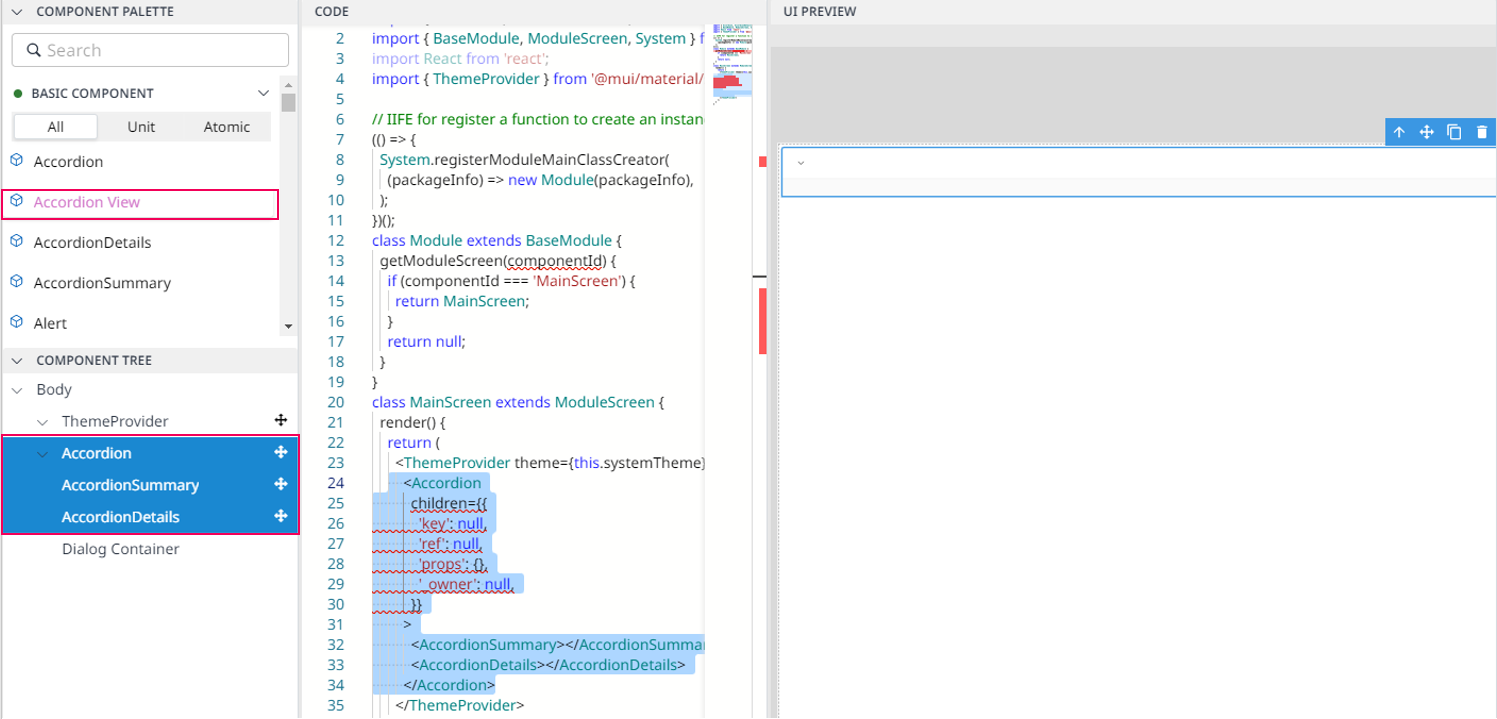Click the move handle on ThemeProvider row
Screen dimensions: 1497x719
tap(281, 421)
